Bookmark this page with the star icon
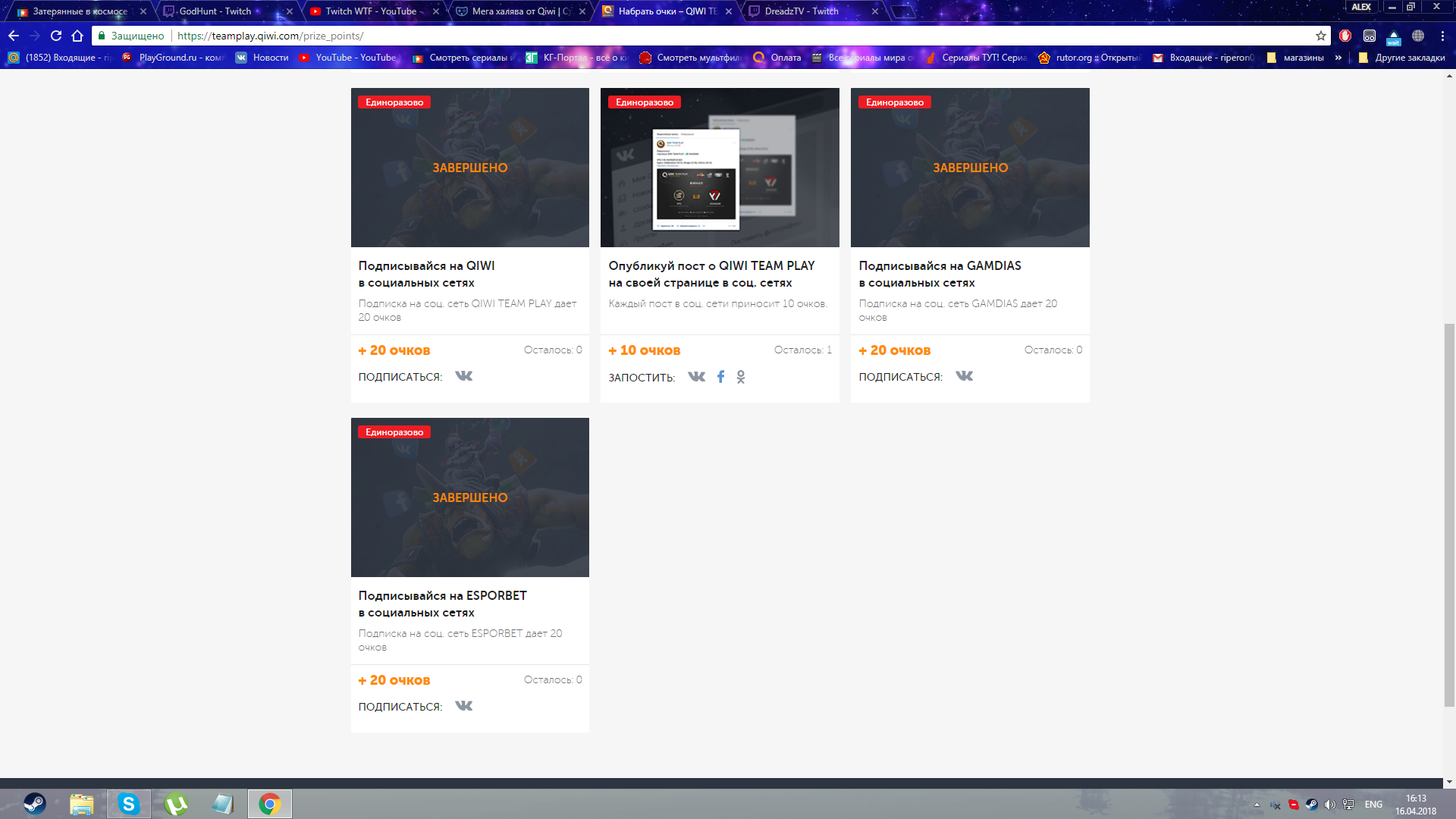The height and width of the screenshot is (819, 1456). coord(1321,36)
